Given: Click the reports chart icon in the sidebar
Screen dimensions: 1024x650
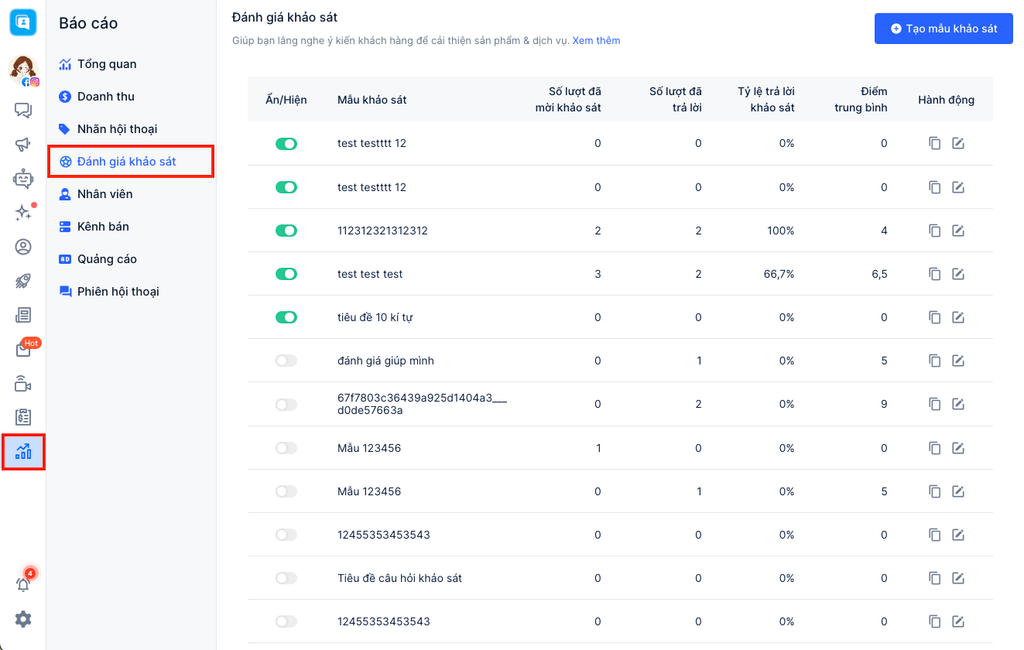Looking at the screenshot, I should 23,452.
